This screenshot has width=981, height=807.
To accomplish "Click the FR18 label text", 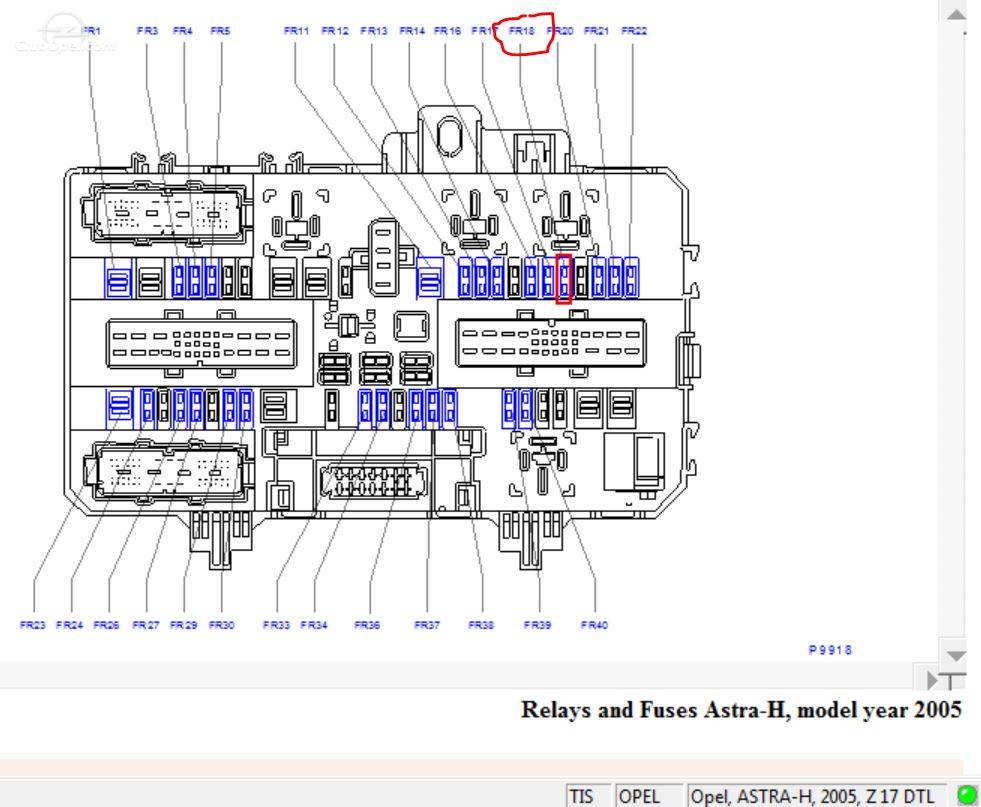I will point(522,30).
